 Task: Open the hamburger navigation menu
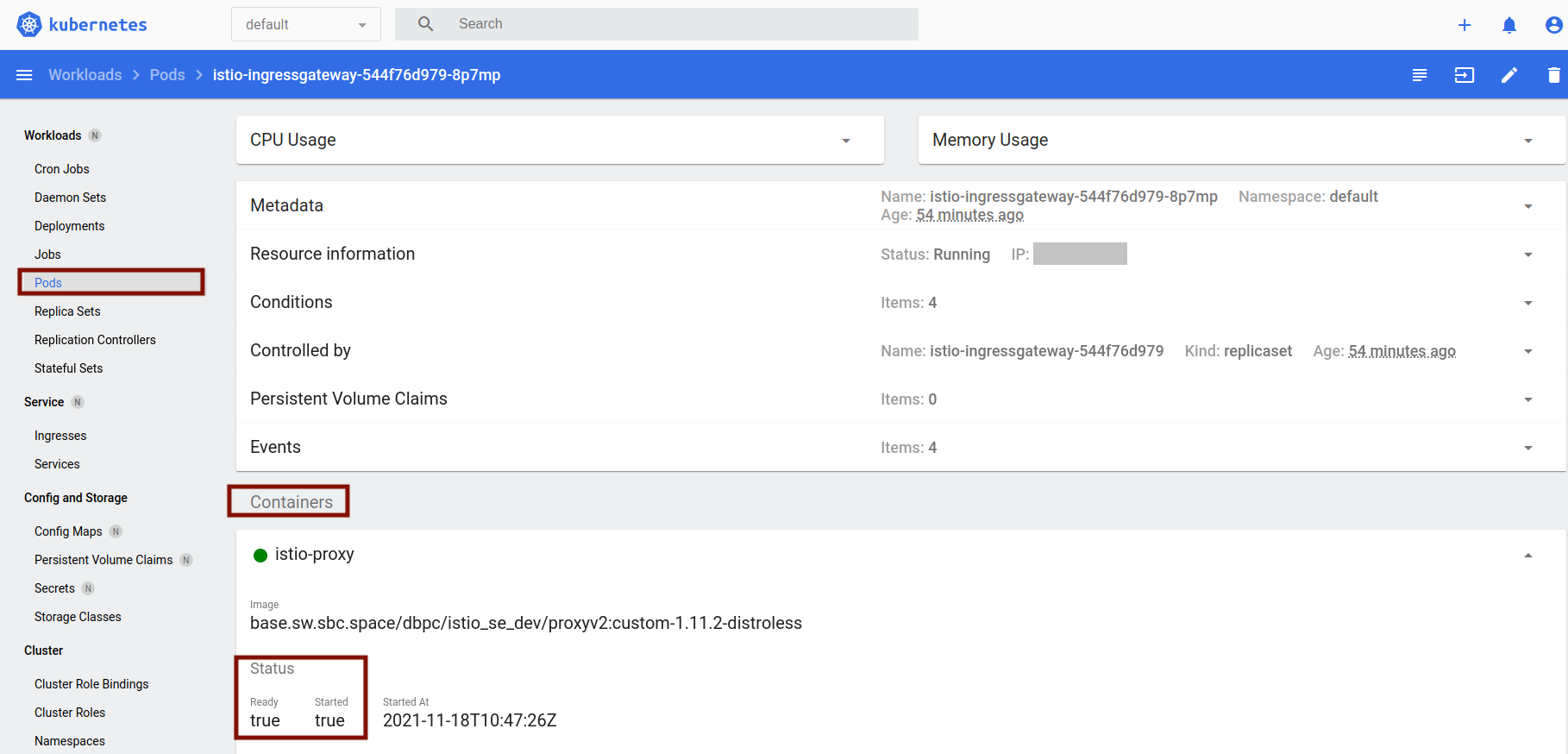[24, 75]
